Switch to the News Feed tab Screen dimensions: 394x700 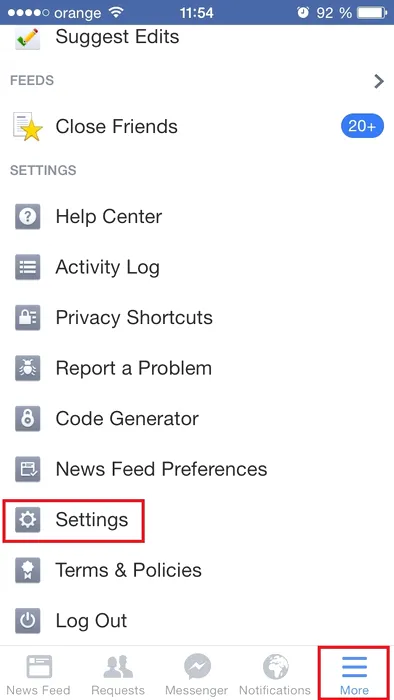tap(39, 674)
